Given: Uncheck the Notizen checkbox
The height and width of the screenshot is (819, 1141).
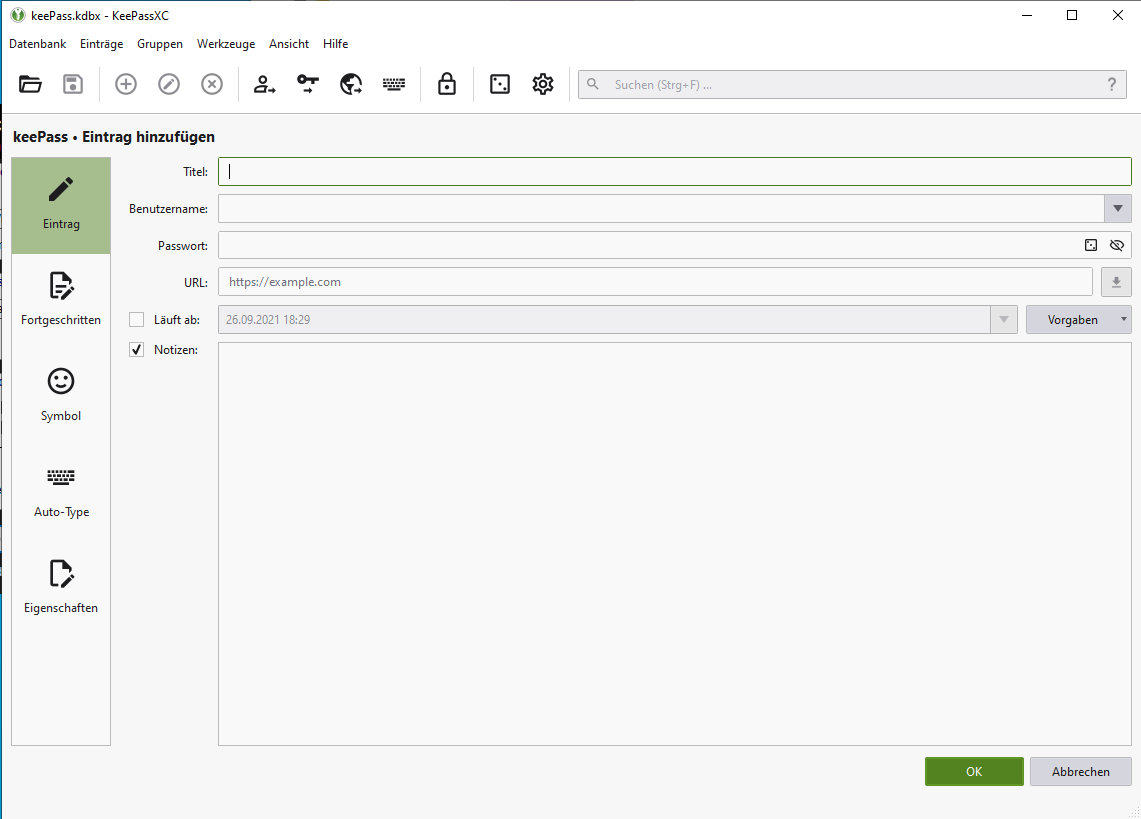Looking at the screenshot, I should point(137,350).
